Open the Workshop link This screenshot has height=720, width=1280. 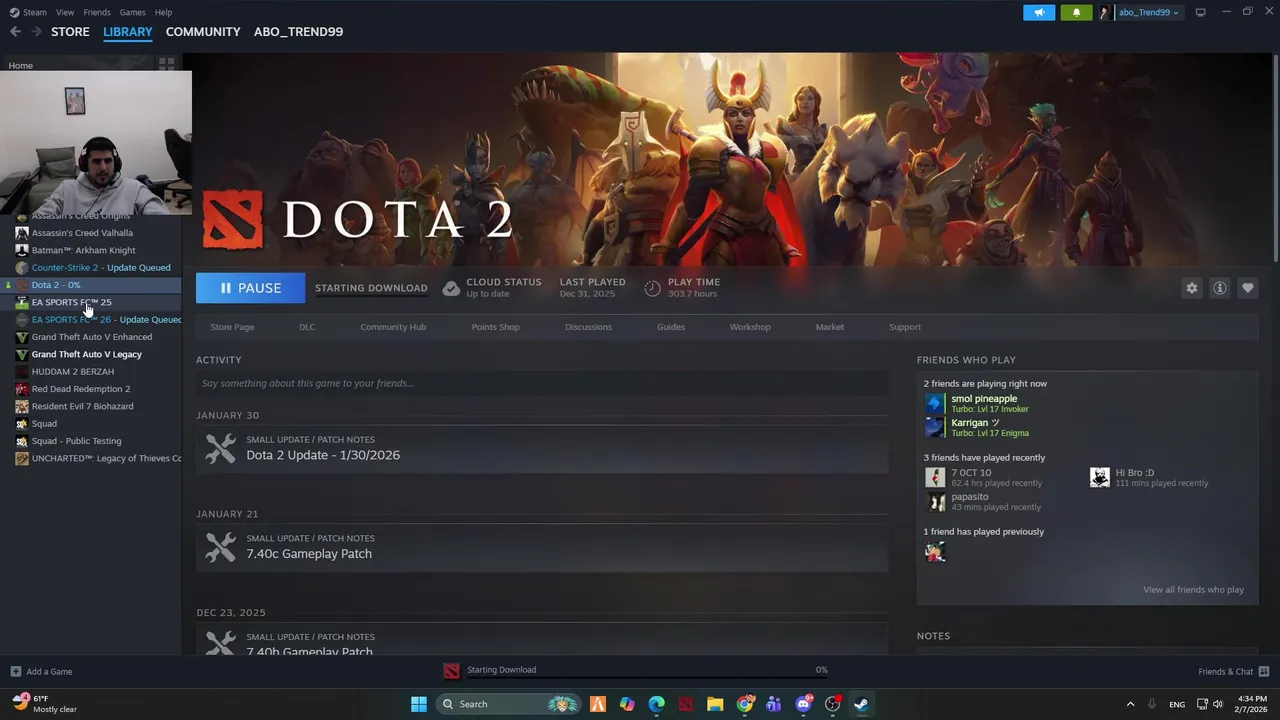[x=750, y=327]
